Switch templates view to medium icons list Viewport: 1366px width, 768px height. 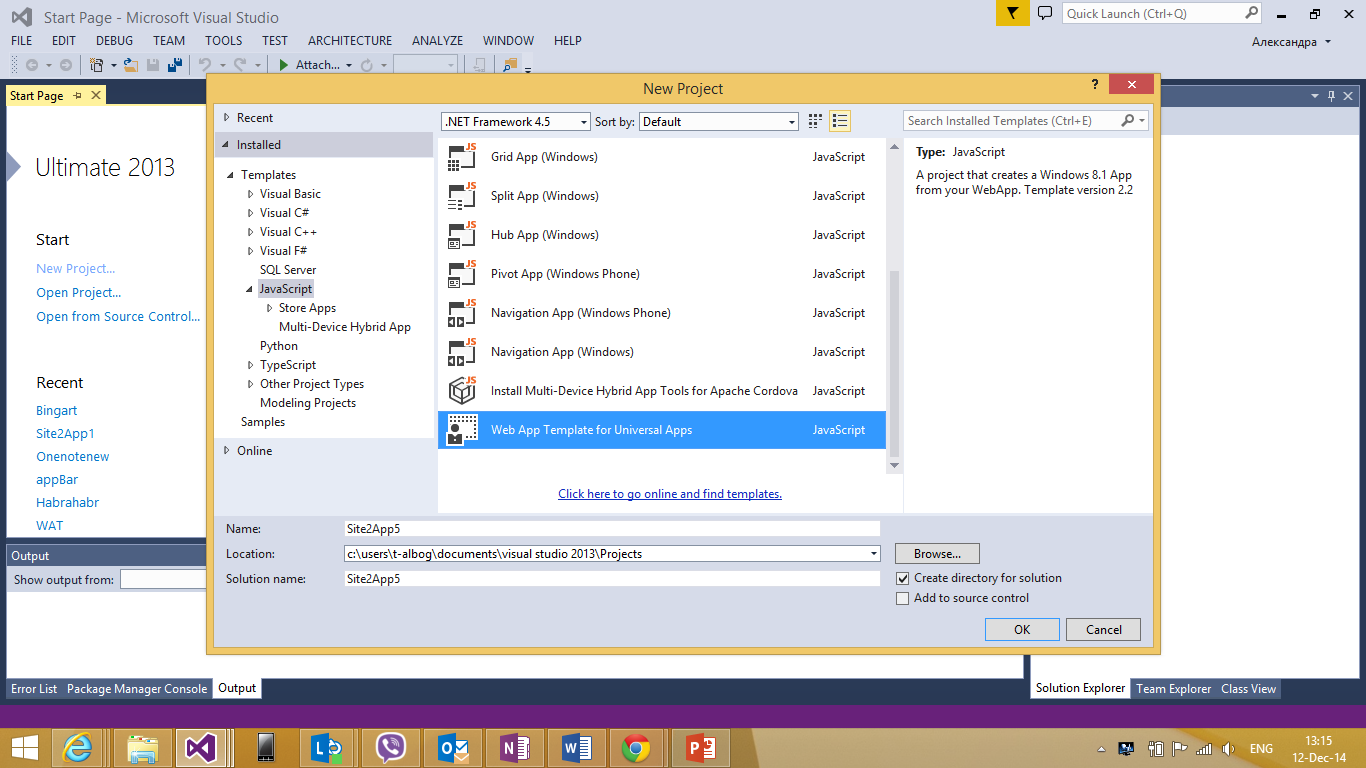click(840, 121)
